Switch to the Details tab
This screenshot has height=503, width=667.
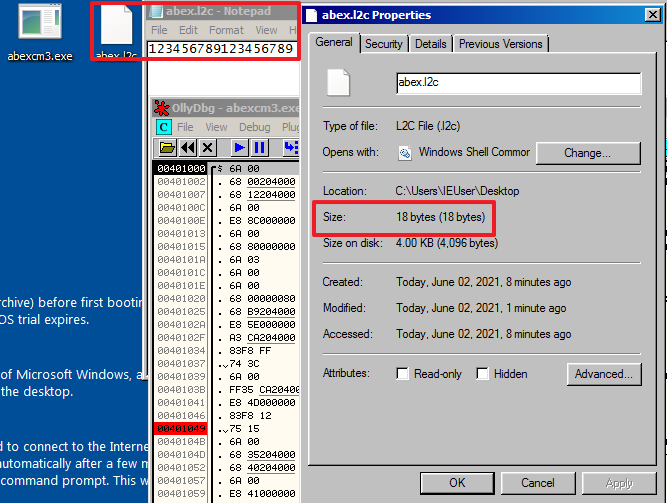pyautogui.click(x=430, y=44)
